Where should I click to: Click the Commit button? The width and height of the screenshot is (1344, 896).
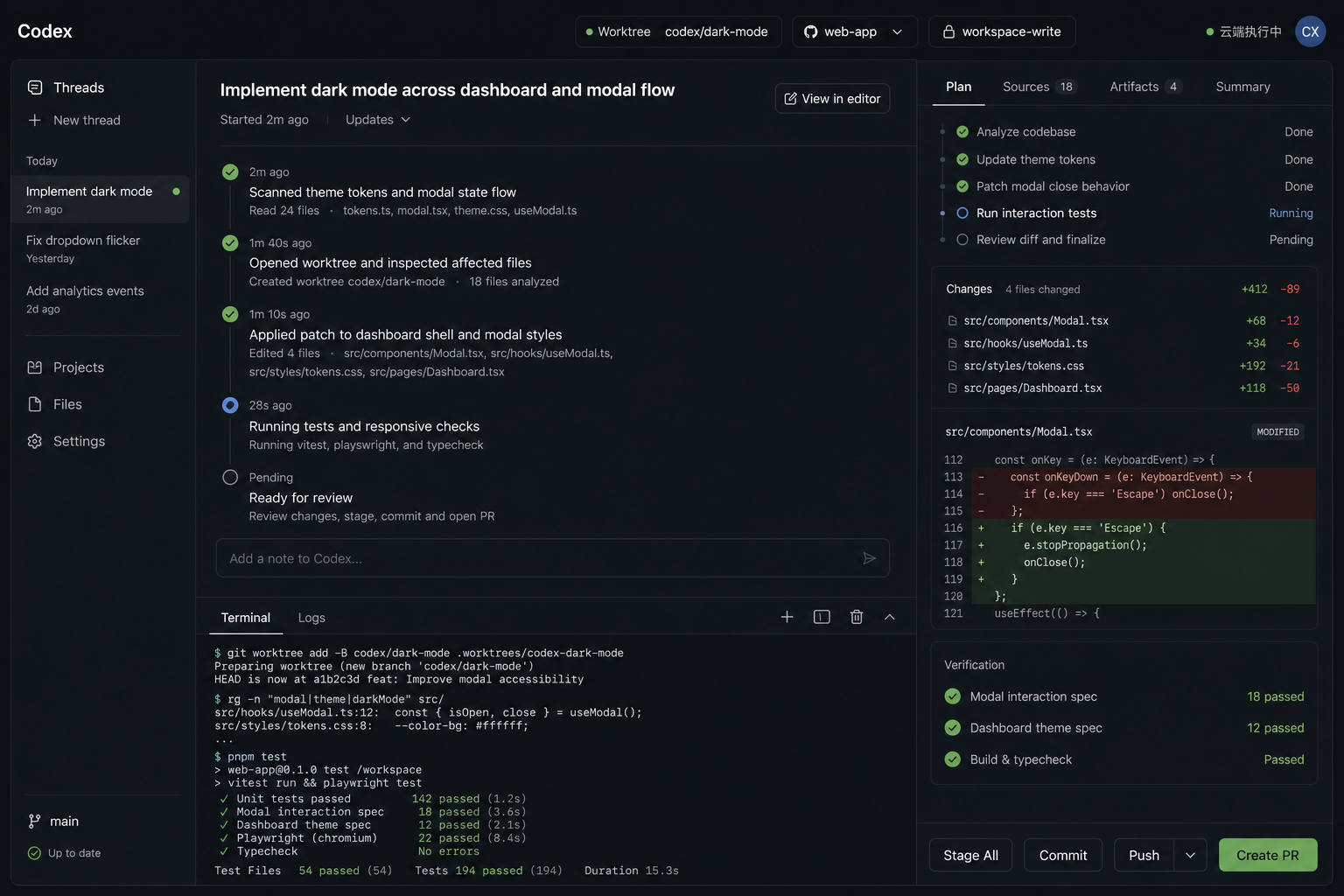pos(1063,855)
